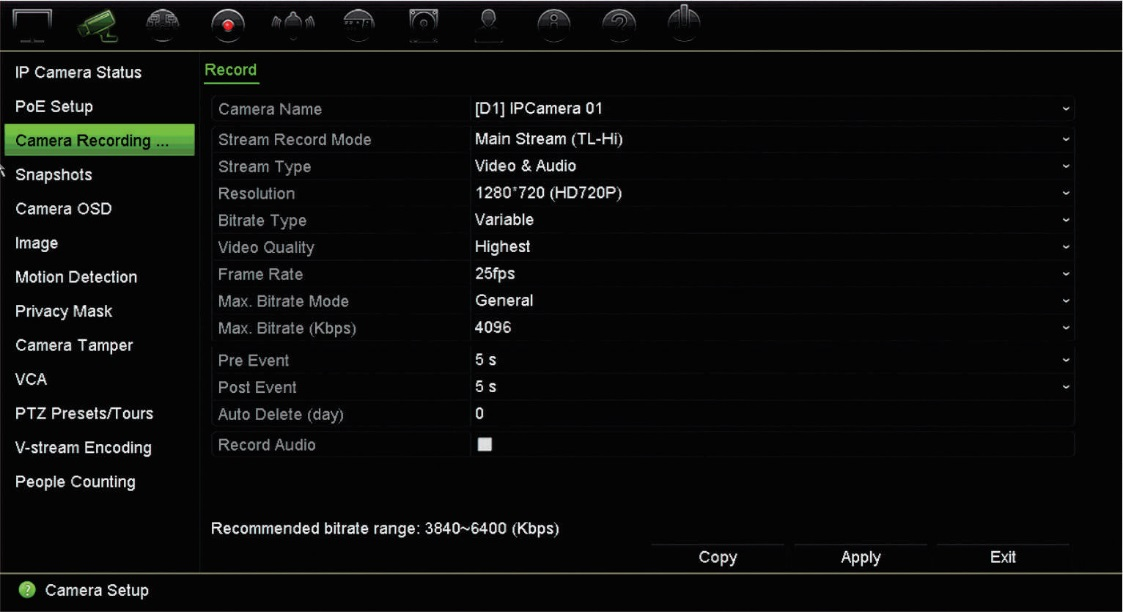
Task: Select the green Camera Setup icon
Action: point(97,25)
